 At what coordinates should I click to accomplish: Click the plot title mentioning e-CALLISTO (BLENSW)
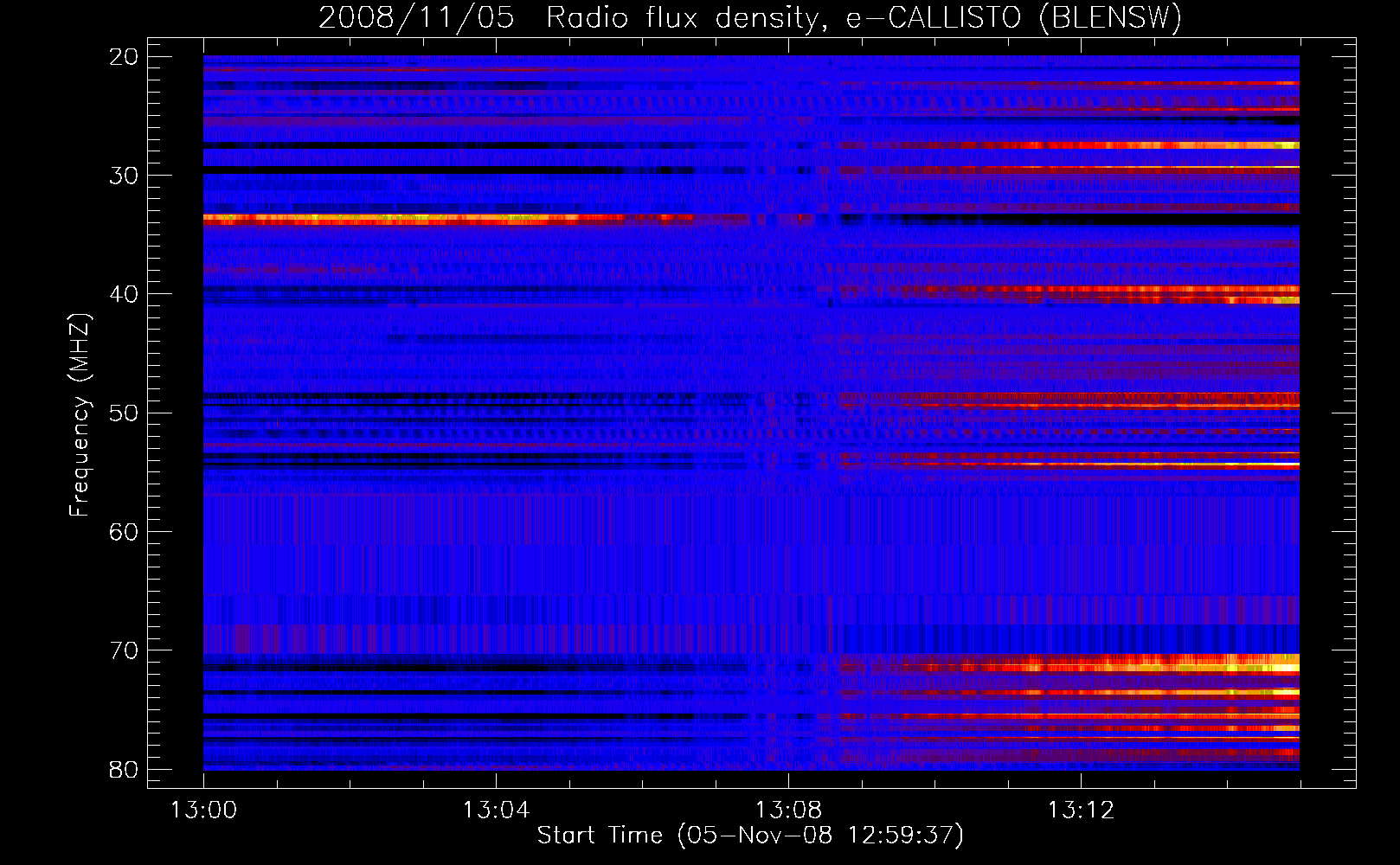pyautogui.click(x=750, y=18)
